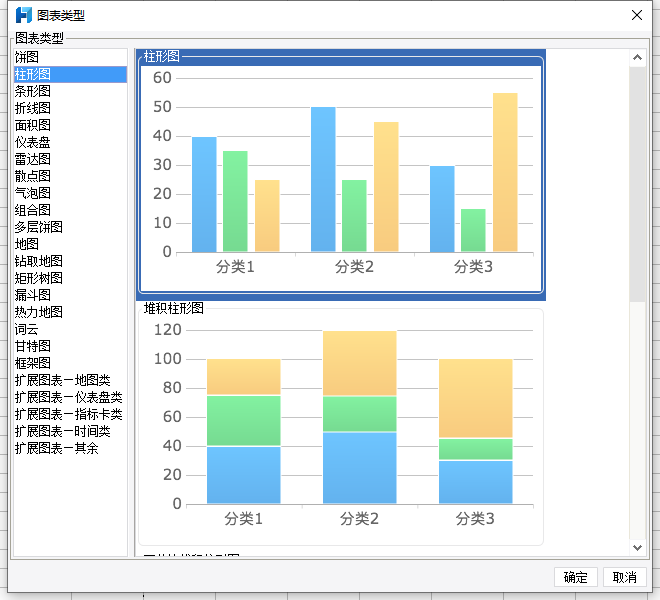Cancel with the 取消 button
This screenshot has width=660, height=600.
(x=625, y=577)
